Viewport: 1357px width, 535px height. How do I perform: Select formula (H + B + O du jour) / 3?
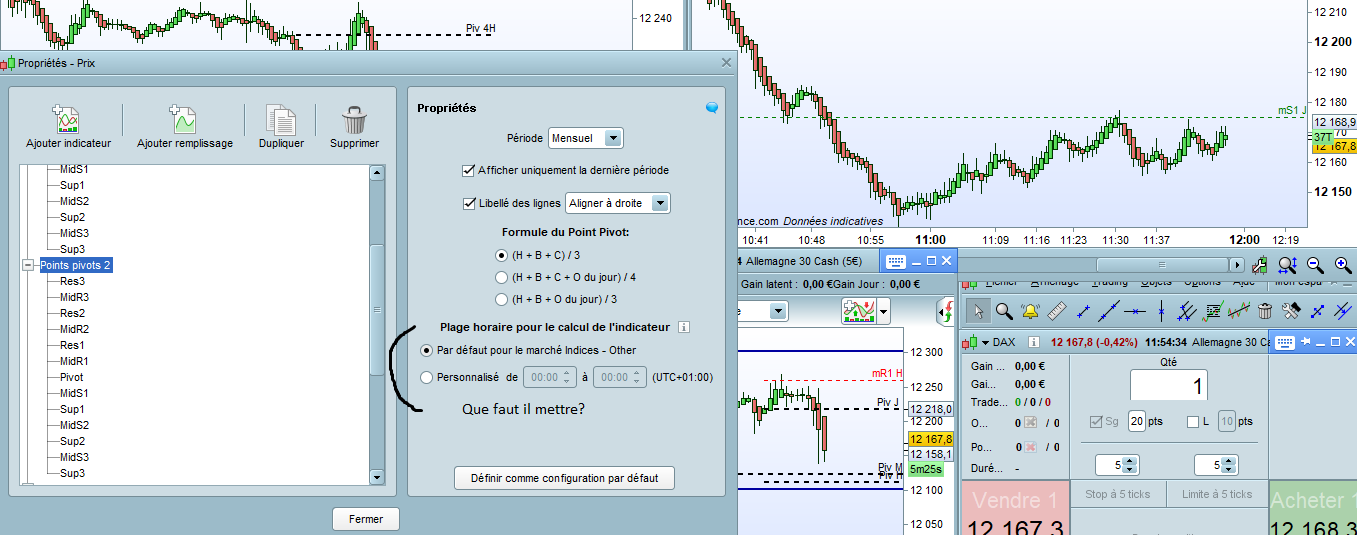pos(502,299)
